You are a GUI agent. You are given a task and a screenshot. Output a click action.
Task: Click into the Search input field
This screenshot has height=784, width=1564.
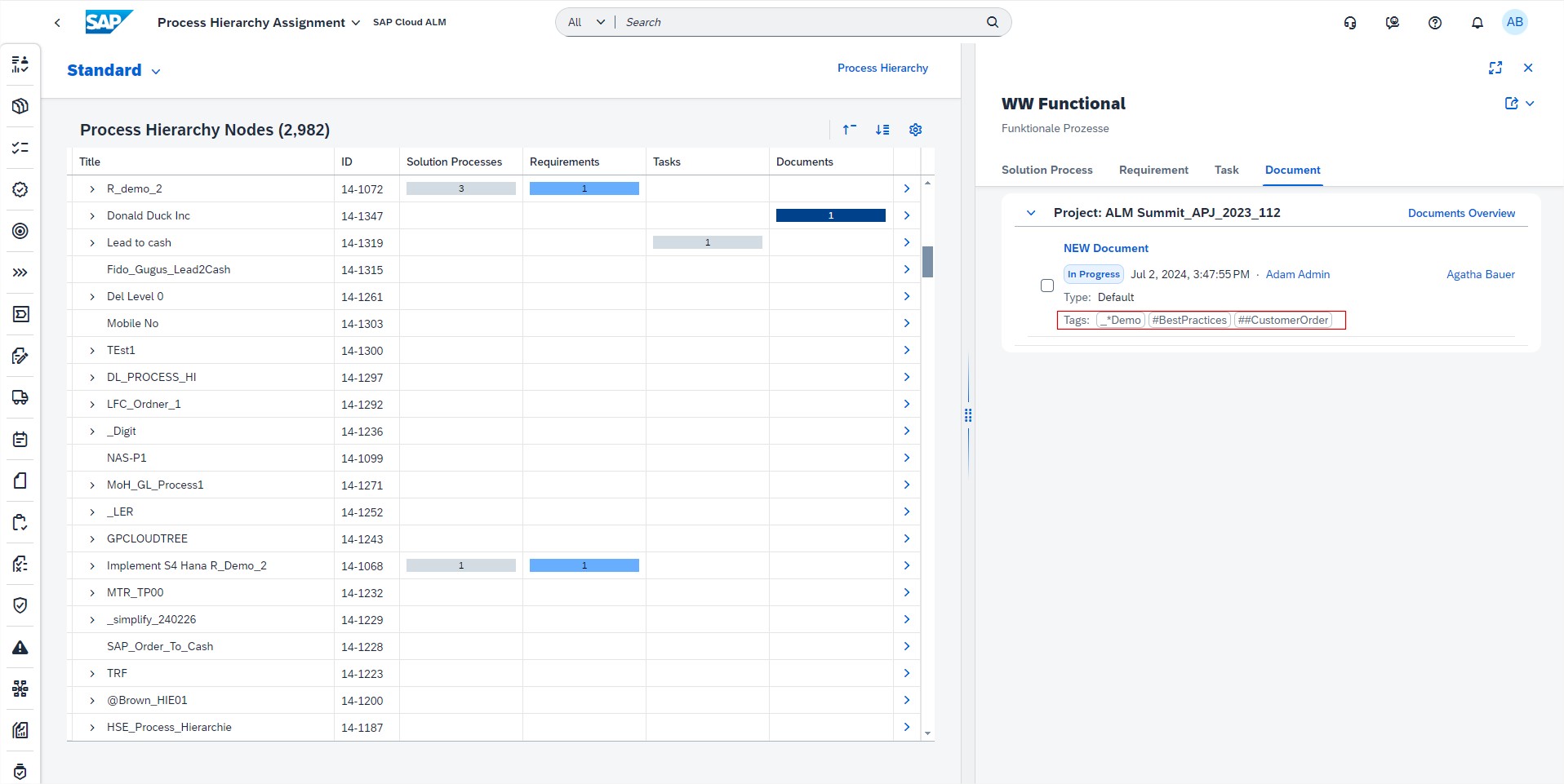pyautogui.click(x=800, y=23)
